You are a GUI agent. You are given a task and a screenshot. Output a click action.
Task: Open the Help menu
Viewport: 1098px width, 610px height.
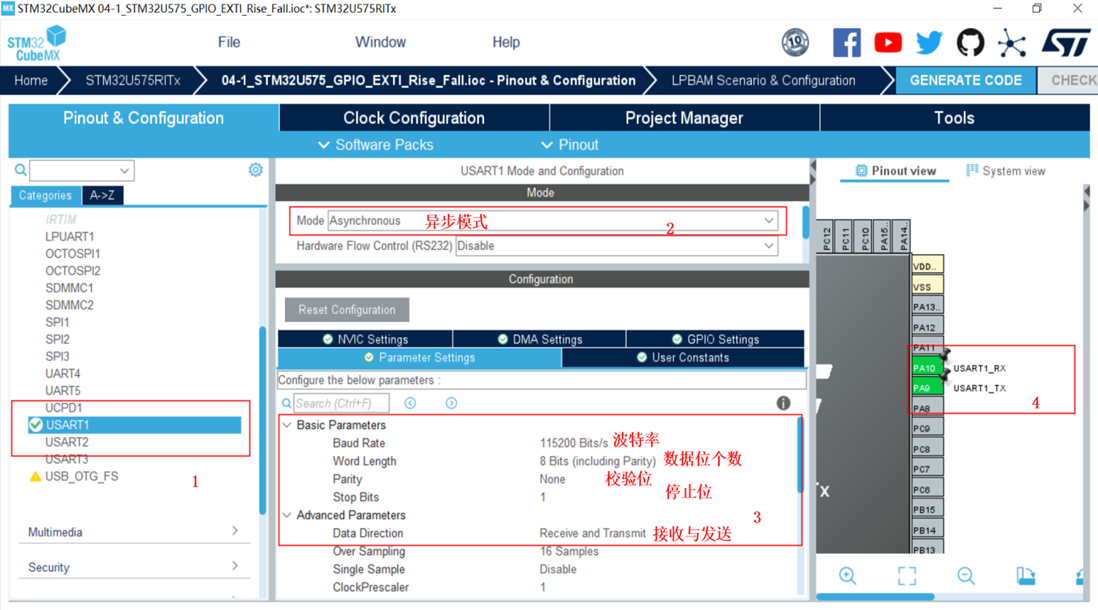click(506, 42)
